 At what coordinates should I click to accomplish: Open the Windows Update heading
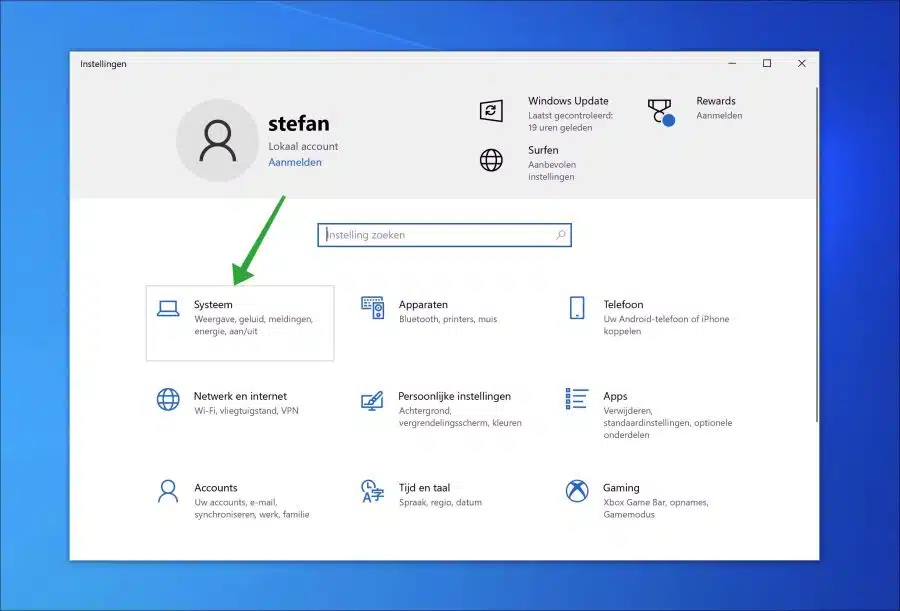click(568, 100)
